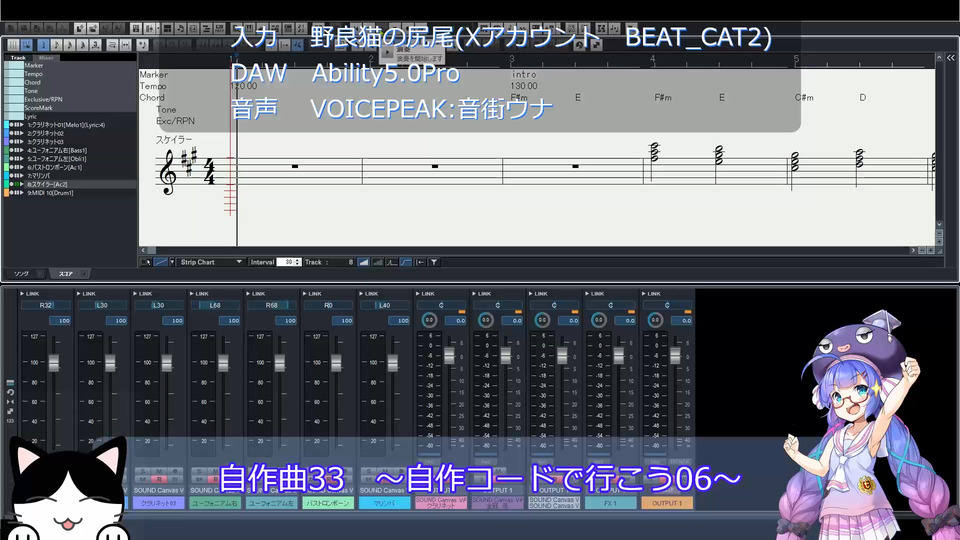This screenshot has width=960, height=540.
Task: Select the line draw tool in strip chart bar
Action: point(160,262)
